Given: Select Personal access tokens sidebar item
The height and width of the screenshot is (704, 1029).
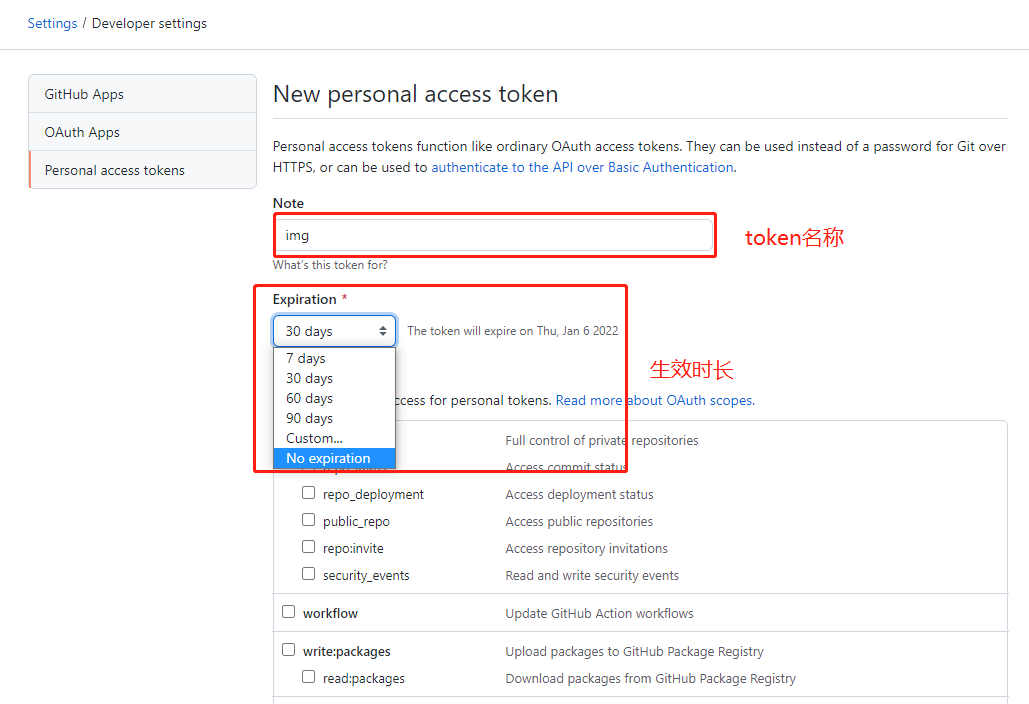Looking at the screenshot, I should click(115, 170).
